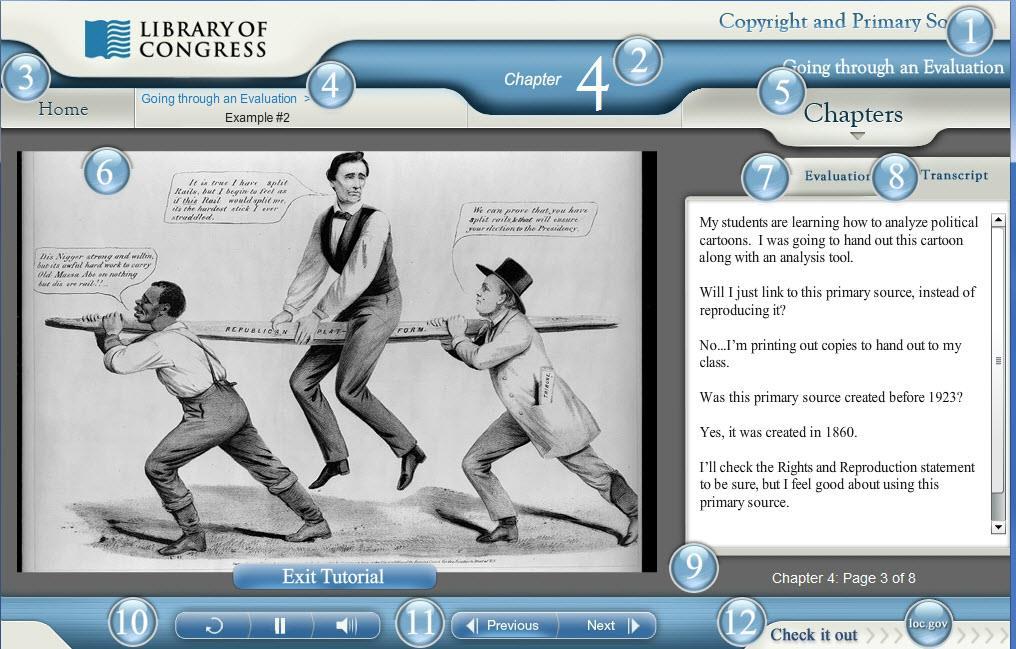This screenshot has height=649, width=1016.
Task: Advance to the Next page
Action: [612, 626]
